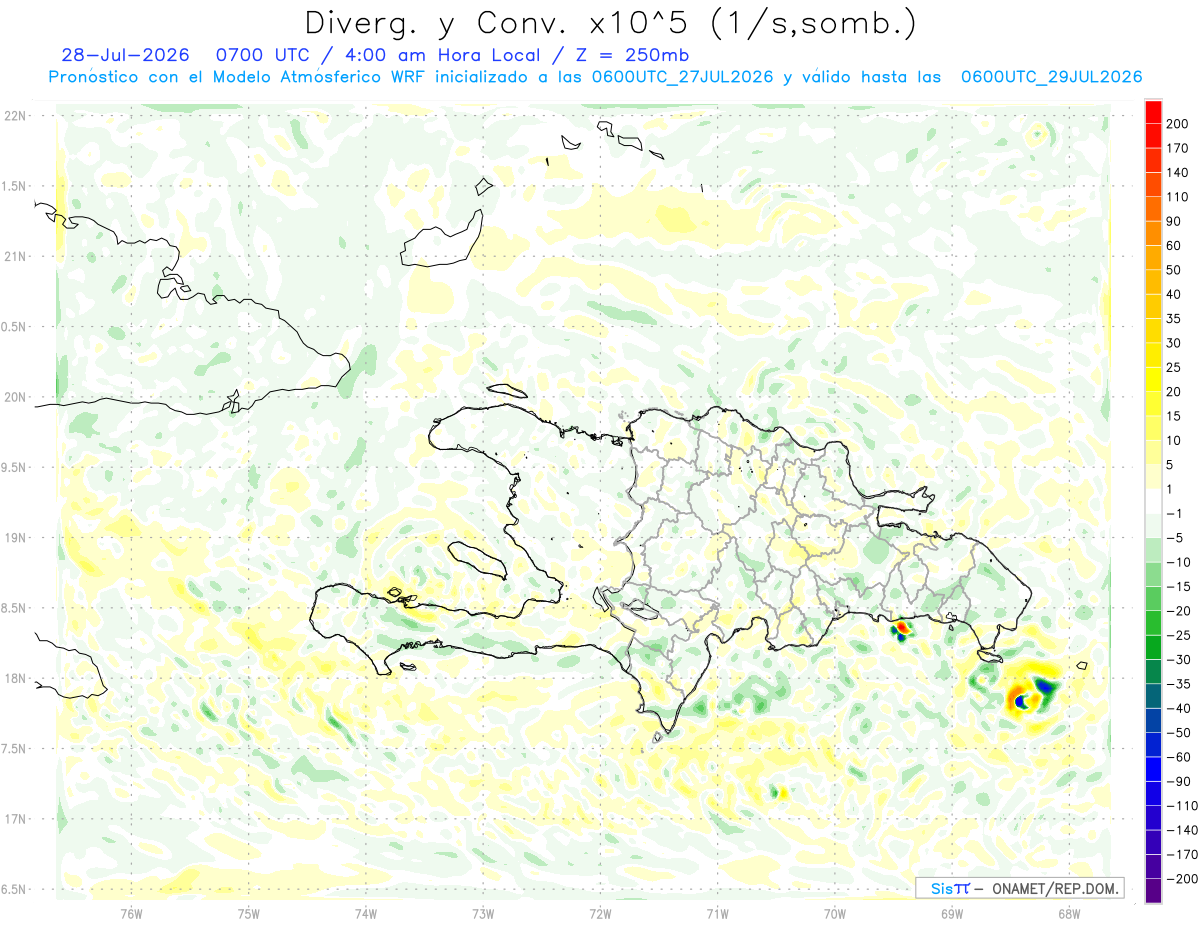Viewport: 1200px width, 927px height.
Task: Click the "17N" latitude label
Action: (16, 819)
